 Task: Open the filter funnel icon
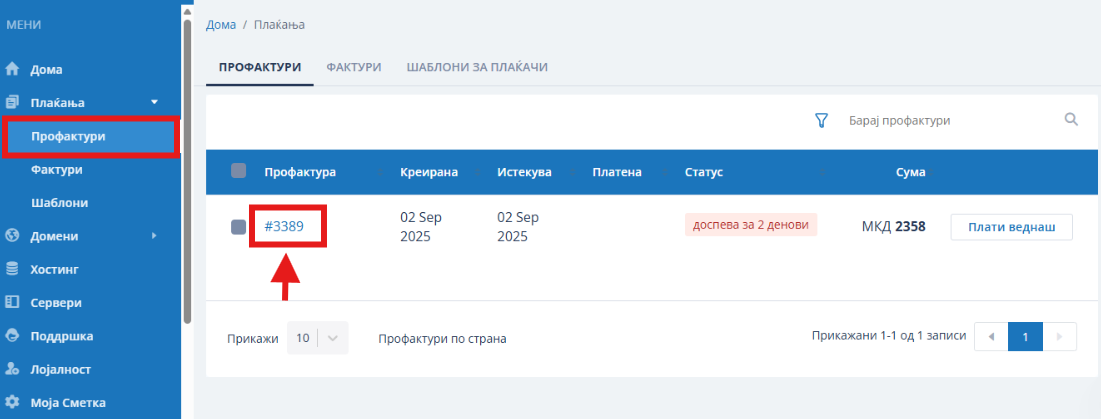coord(822,120)
